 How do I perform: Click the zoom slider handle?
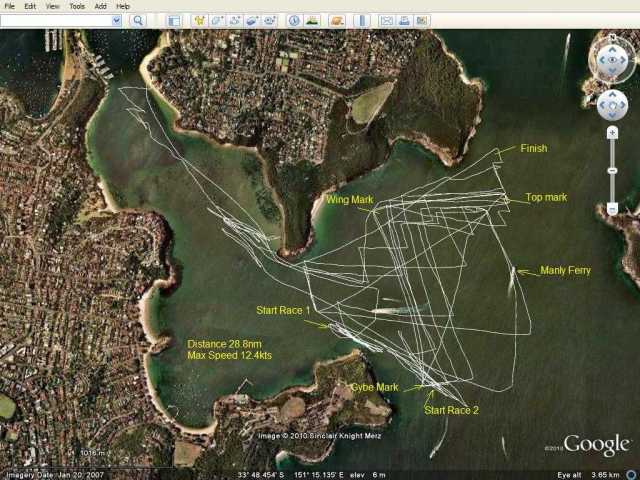612,171
